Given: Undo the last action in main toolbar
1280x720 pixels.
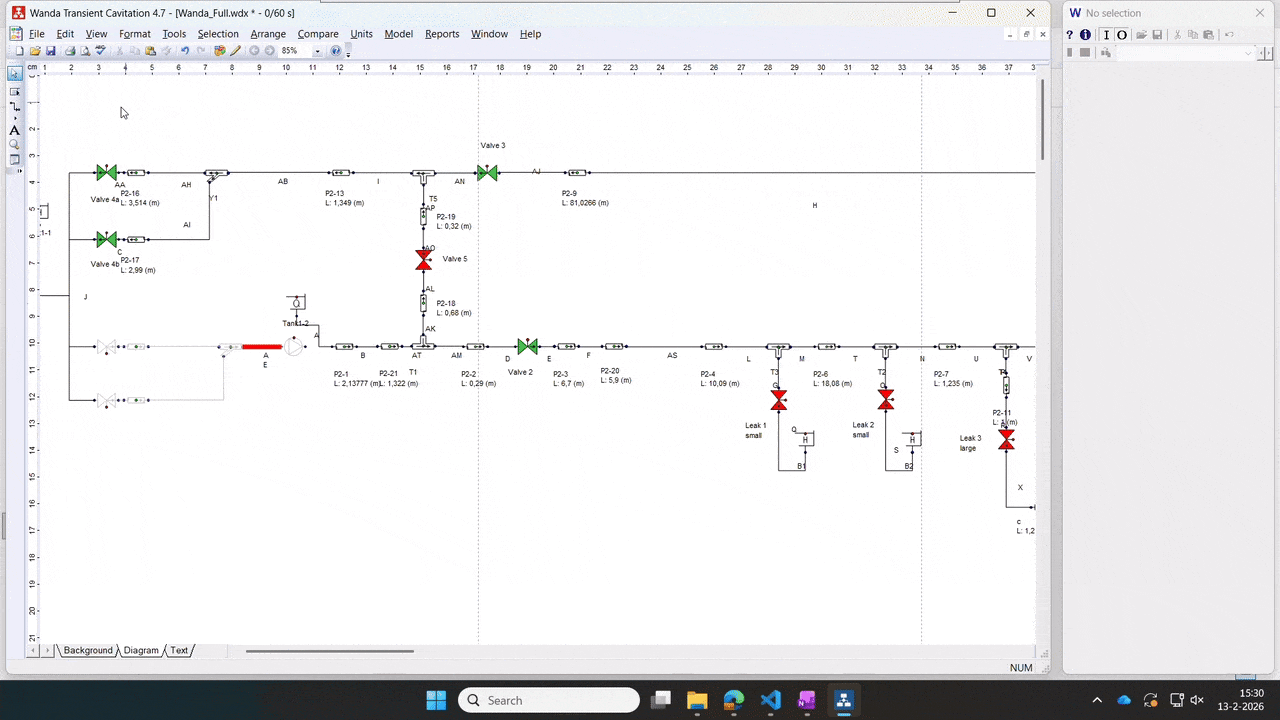Looking at the screenshot, I should 185,51.
